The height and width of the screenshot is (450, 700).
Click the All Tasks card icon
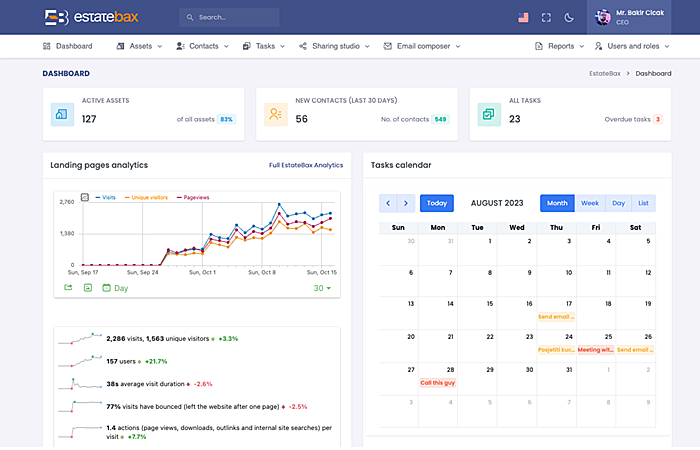tap(489, 114)
